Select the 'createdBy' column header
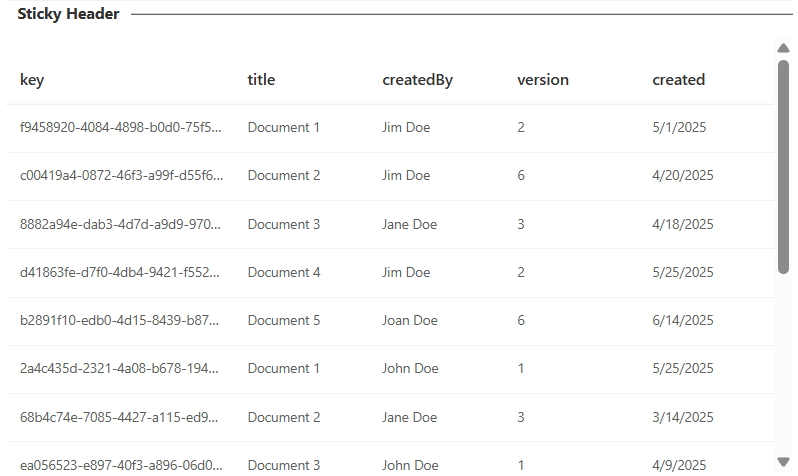 click(417, 80)
